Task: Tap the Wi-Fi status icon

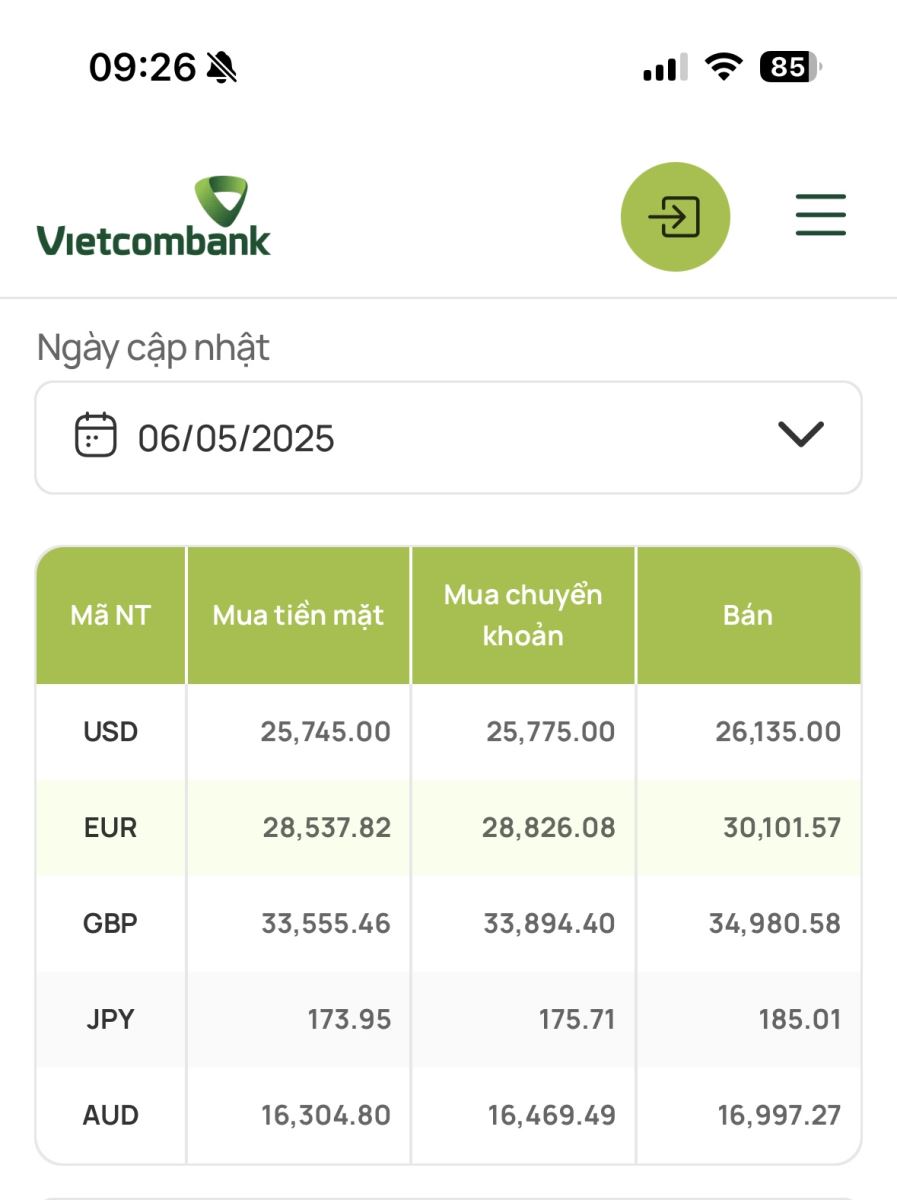Action: [723, 67]
